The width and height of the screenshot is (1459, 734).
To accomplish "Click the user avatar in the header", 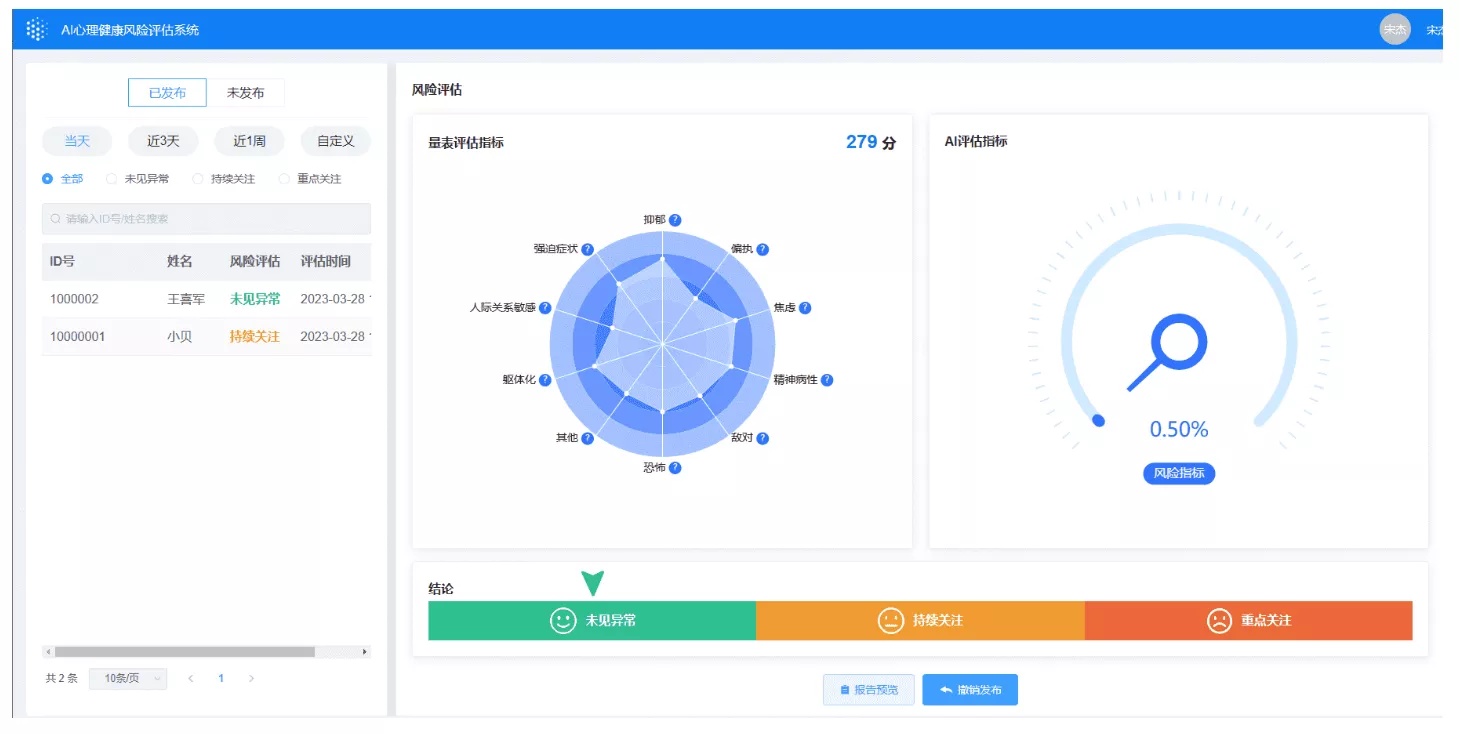I will (1395, 29).
